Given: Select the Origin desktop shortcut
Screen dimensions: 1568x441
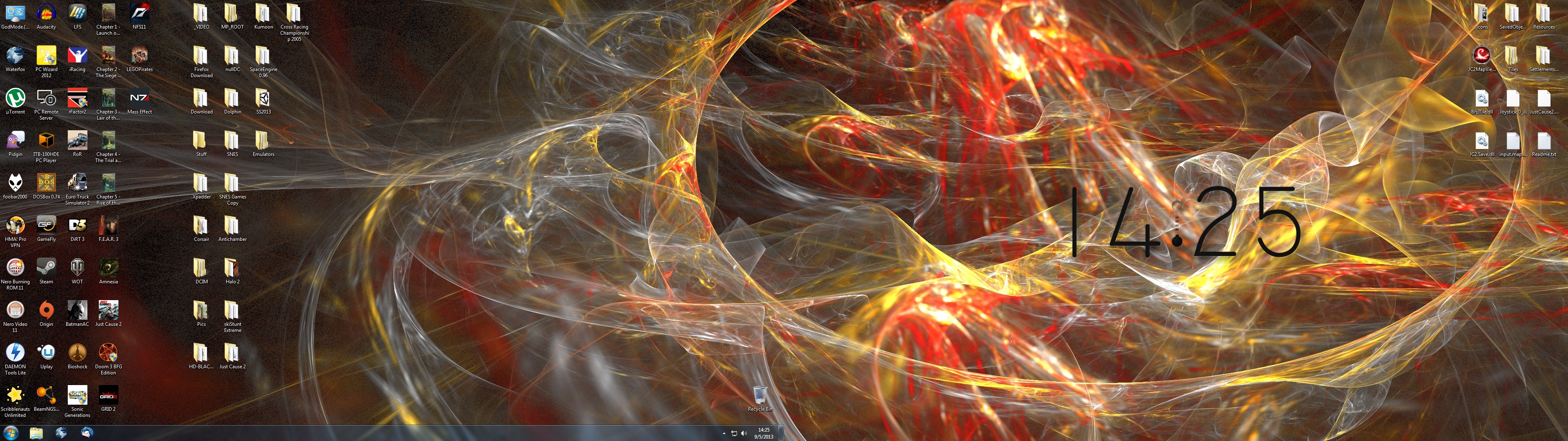Looking at the screenshot, I should [46, 311].
